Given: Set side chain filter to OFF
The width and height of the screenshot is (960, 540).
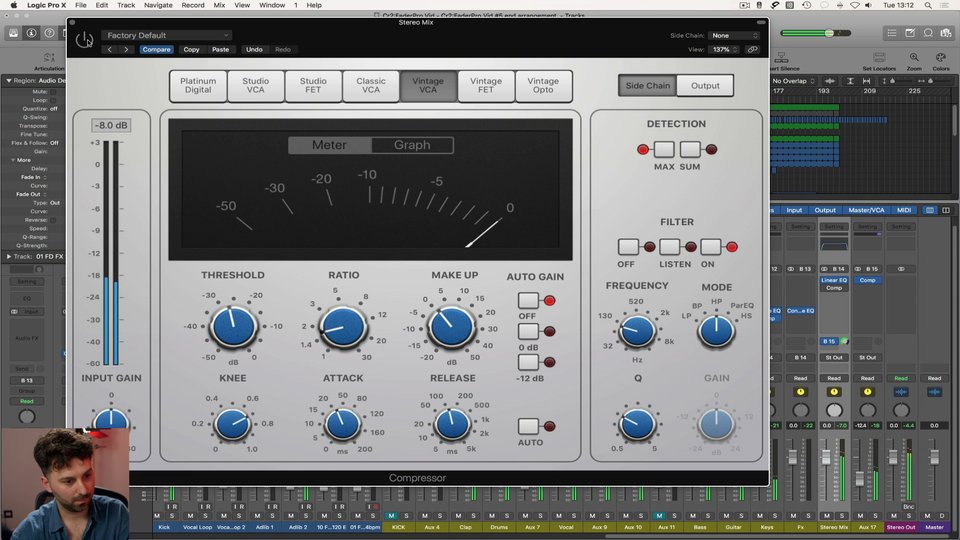Looking at the screenshot, I should click(x=628, y=247).
